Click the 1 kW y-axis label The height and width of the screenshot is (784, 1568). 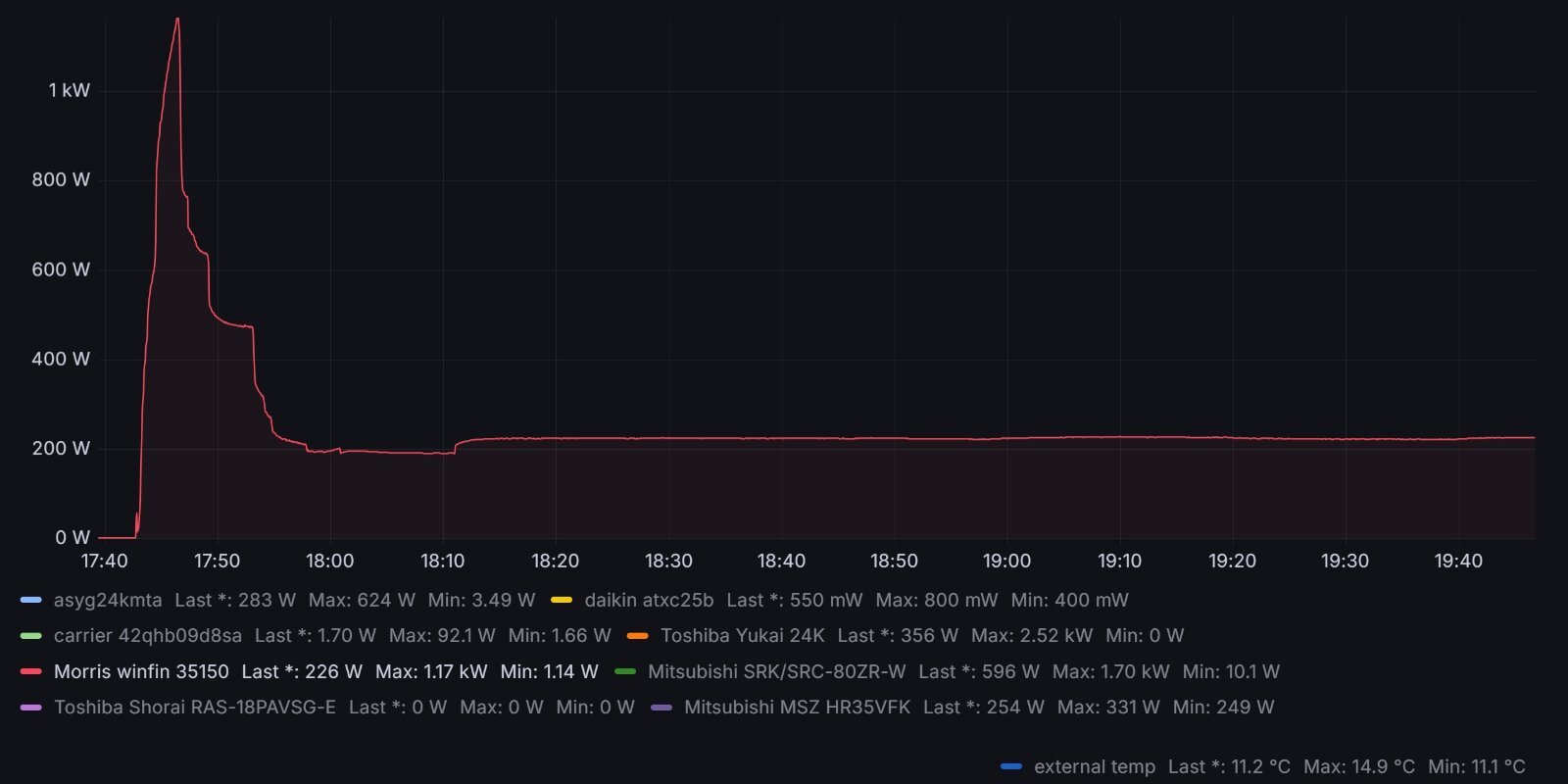point(69,90)
